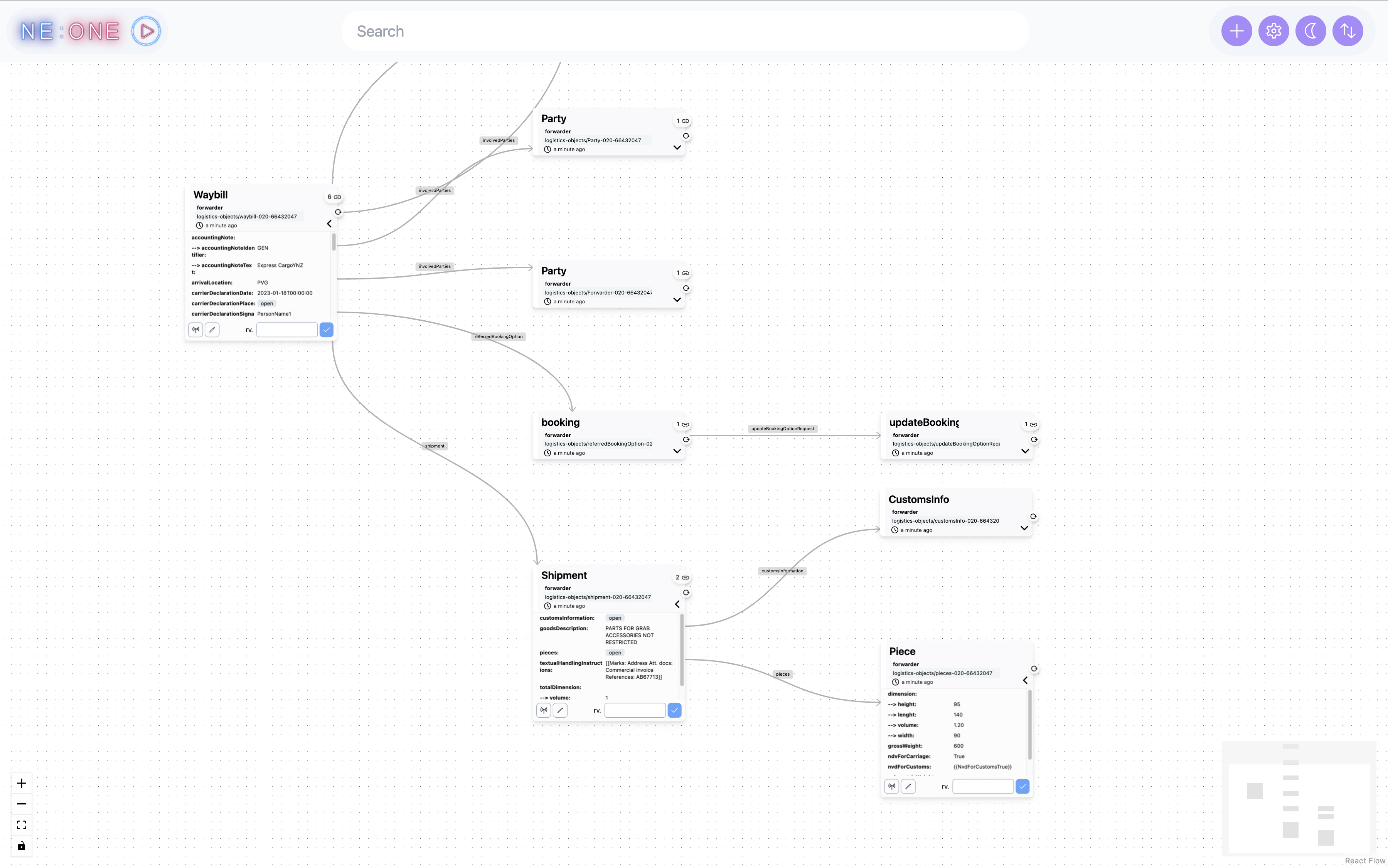Viewport: 1388px width, 868px height.
Task: Click the NE:ONE play button icon
Action: [146, 31]
